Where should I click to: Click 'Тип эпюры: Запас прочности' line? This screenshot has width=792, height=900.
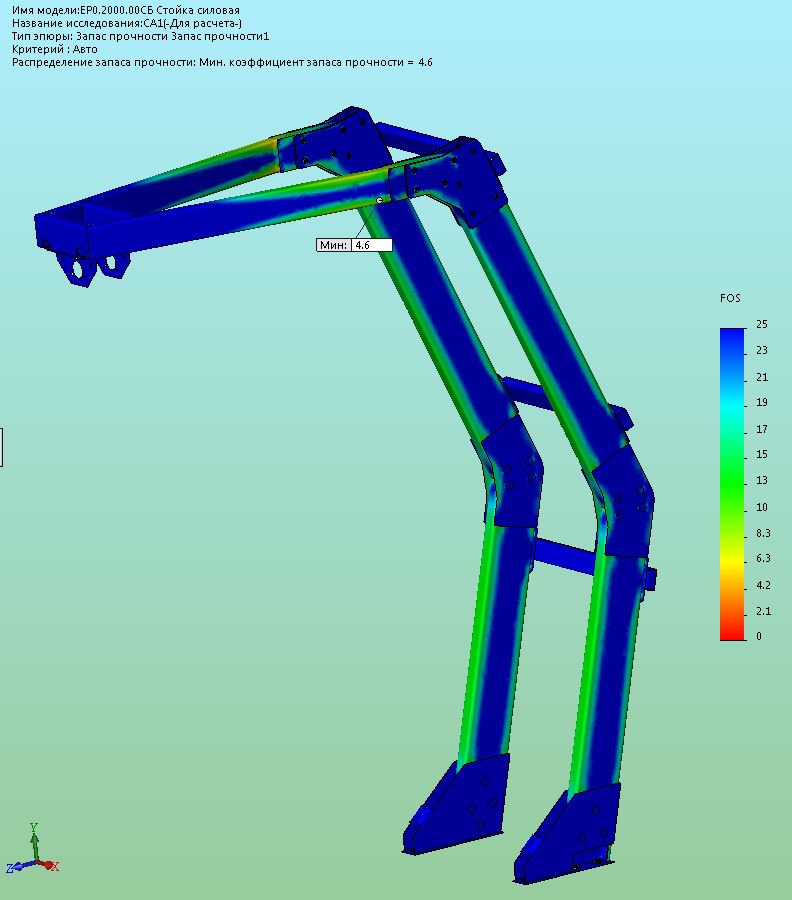tap(140, 36)
